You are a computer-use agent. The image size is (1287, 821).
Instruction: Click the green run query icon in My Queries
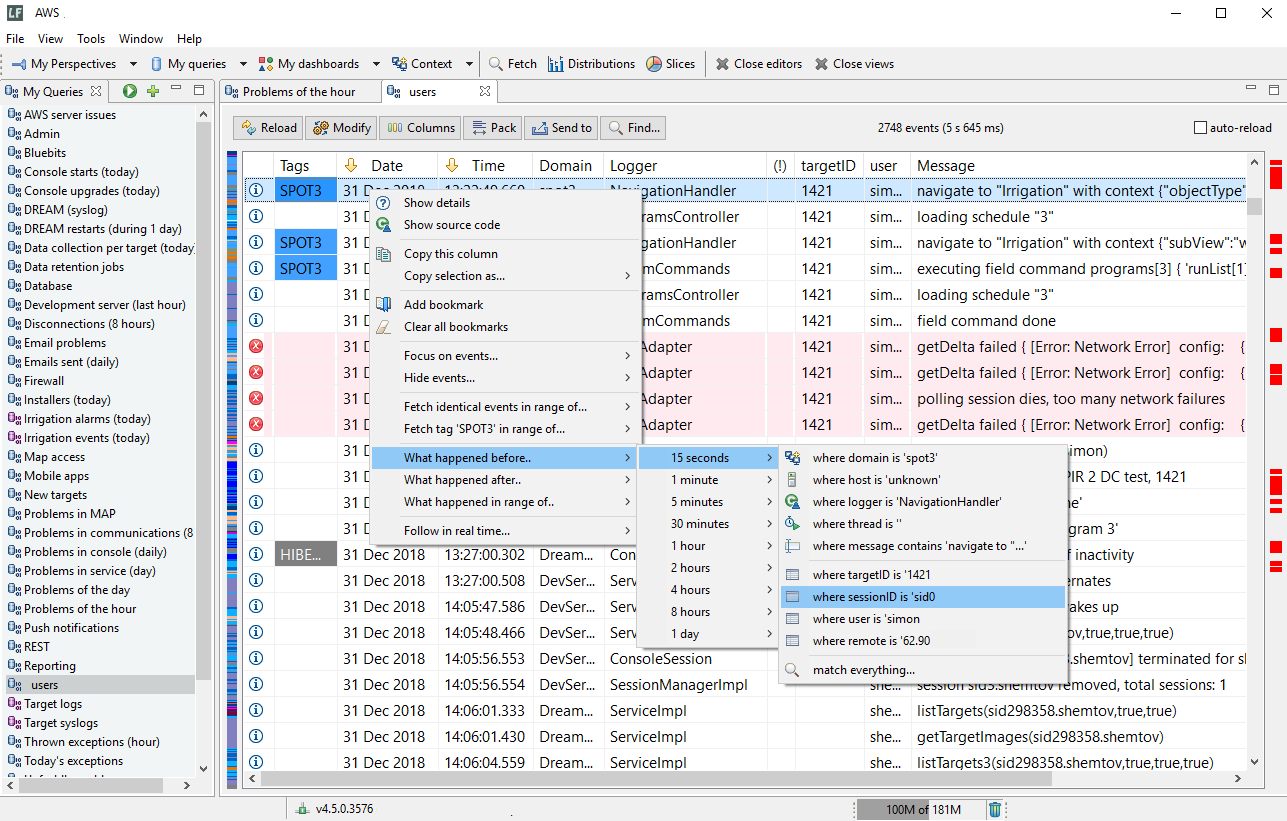130,91
